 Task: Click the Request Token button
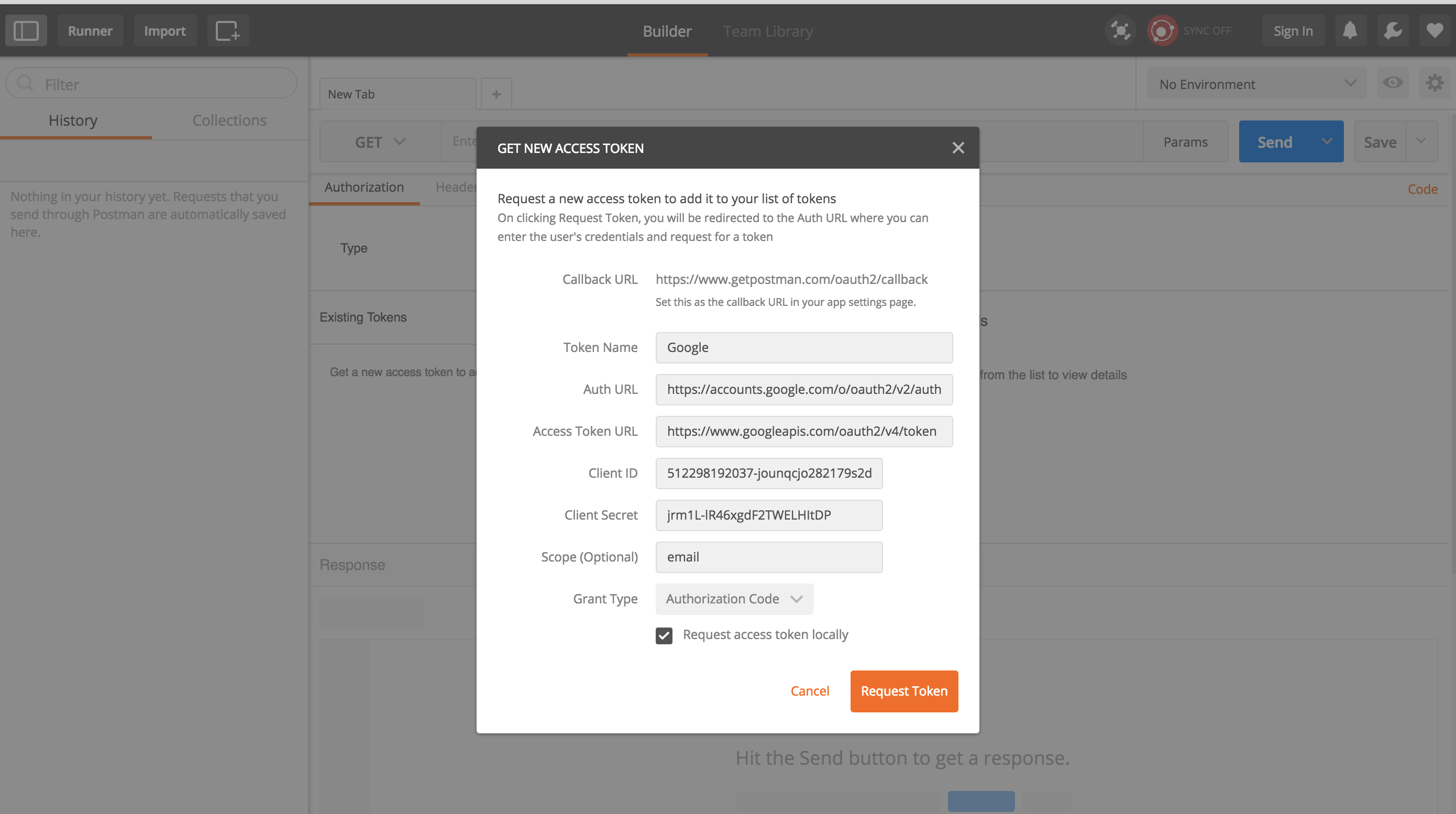click(x=903, y=691)
